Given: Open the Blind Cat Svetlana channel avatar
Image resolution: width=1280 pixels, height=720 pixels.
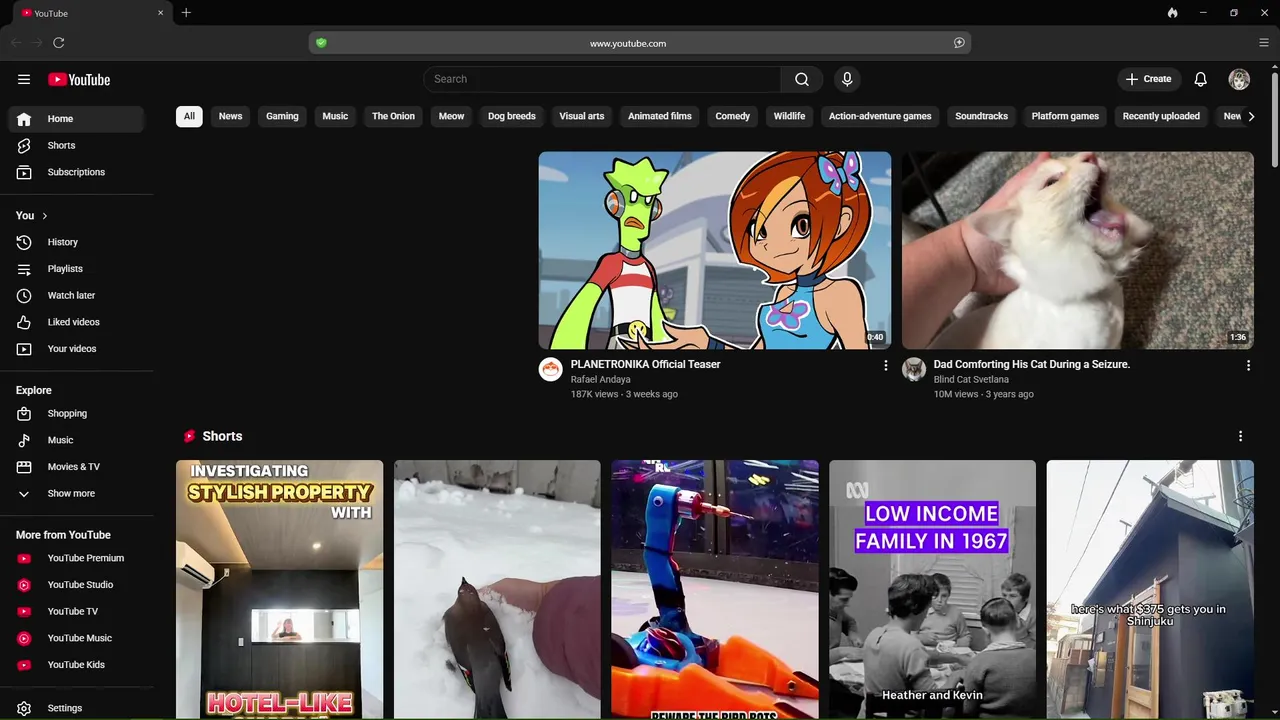Looking at the screenshot, I should tap(914, 370).
